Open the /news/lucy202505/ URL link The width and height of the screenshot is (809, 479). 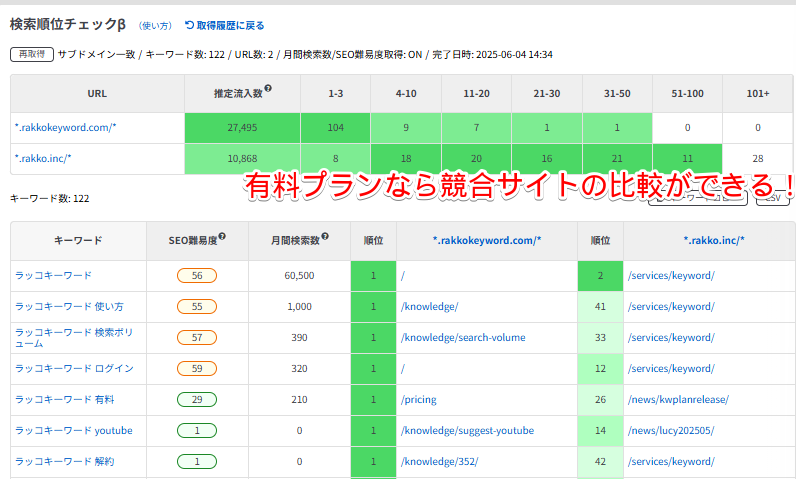coord(671,430)
